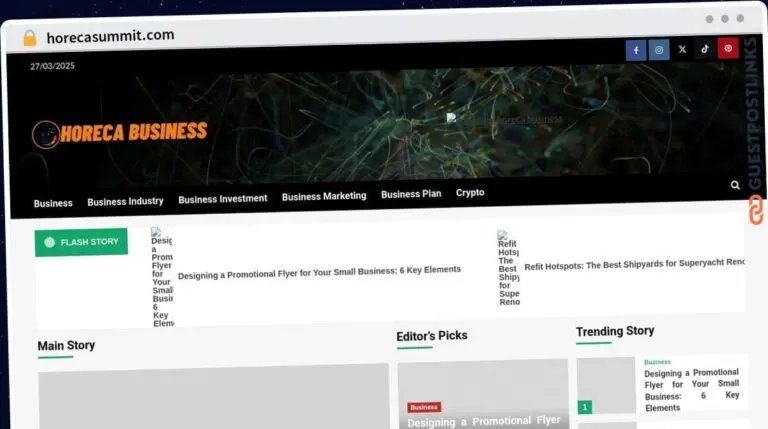Open the Crypto menu item

tap(470, 192)
